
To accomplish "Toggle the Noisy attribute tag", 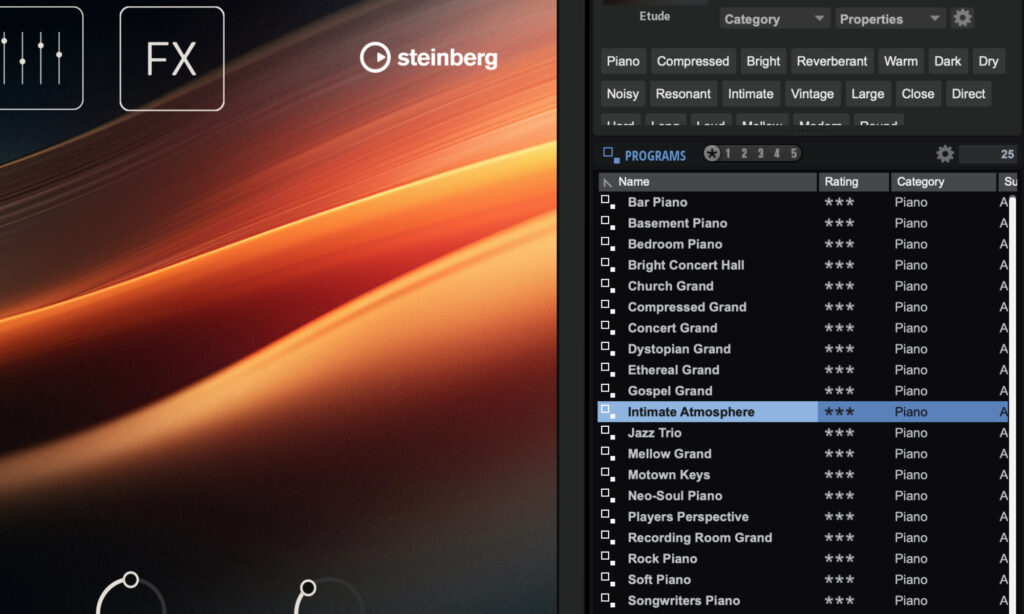I will (x=622, y=93).
